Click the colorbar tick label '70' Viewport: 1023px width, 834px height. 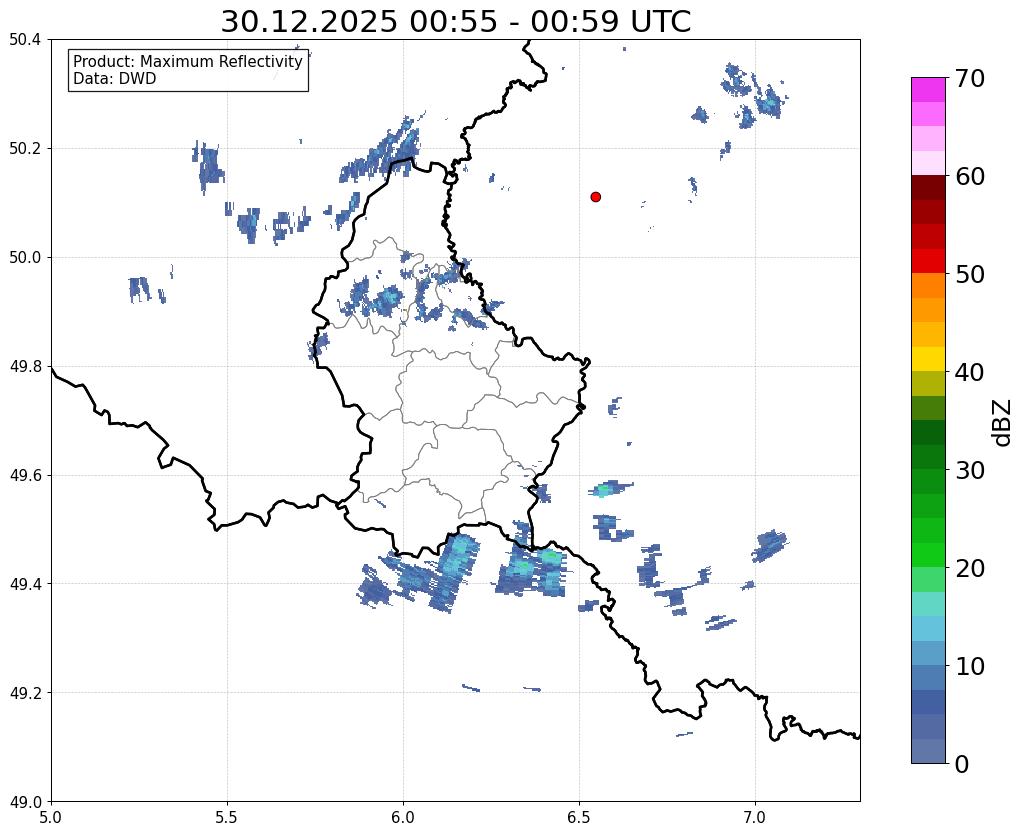click(970, 78)
